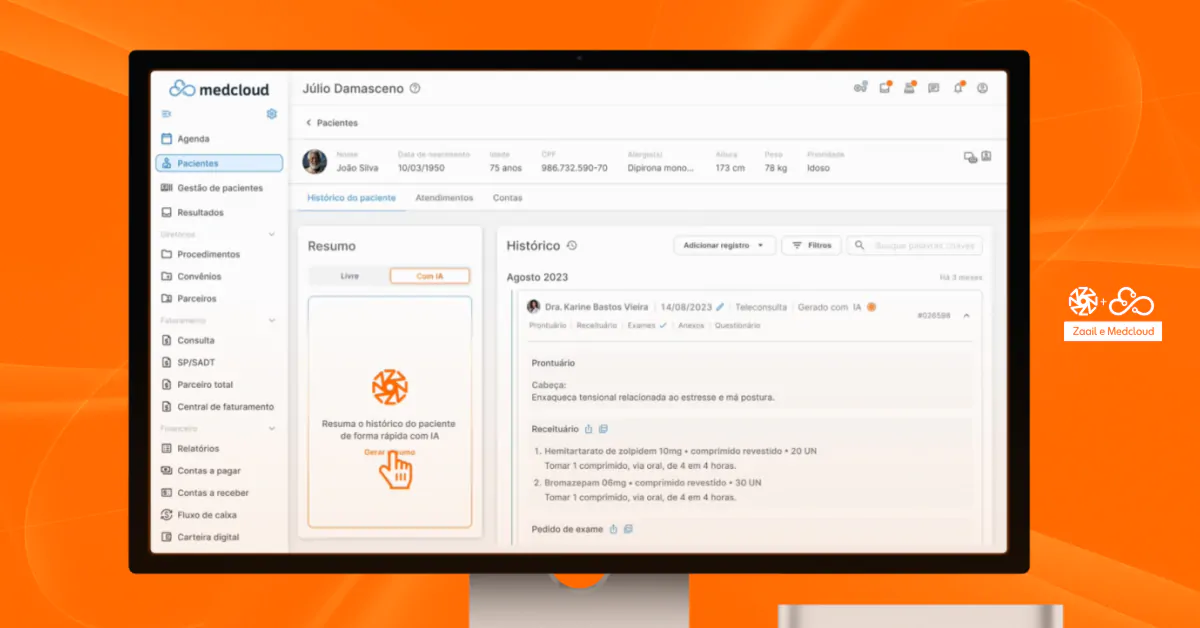Click João Silva's patient photo
The width and height of the screenshot is (1200, 628).
click(315, 161)
